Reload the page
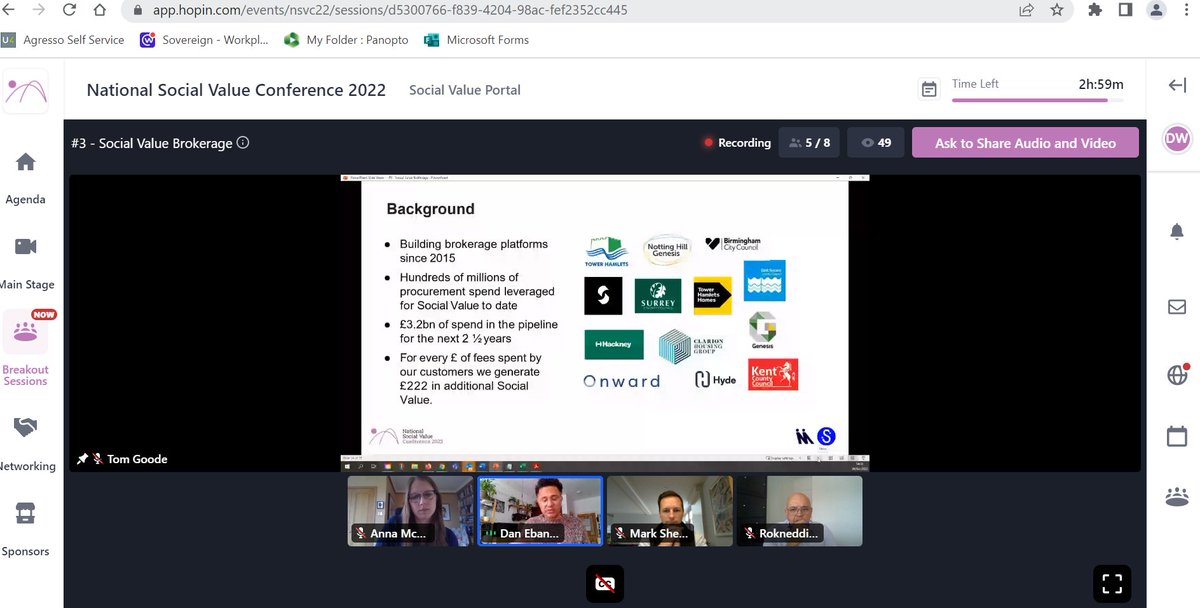This screenshot has width=1200, height=608. tap(69, 10)
